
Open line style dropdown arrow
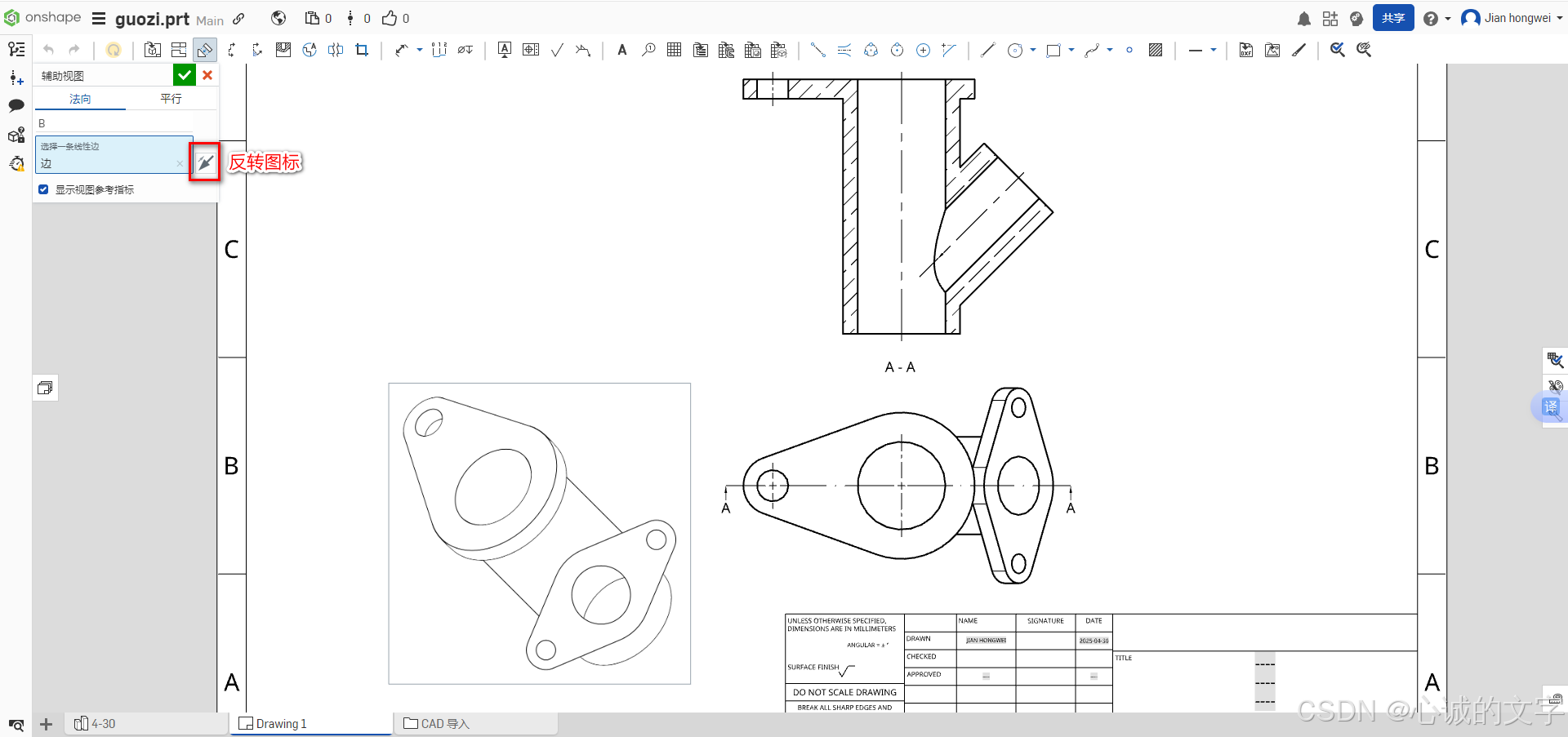click(1214, 50)
